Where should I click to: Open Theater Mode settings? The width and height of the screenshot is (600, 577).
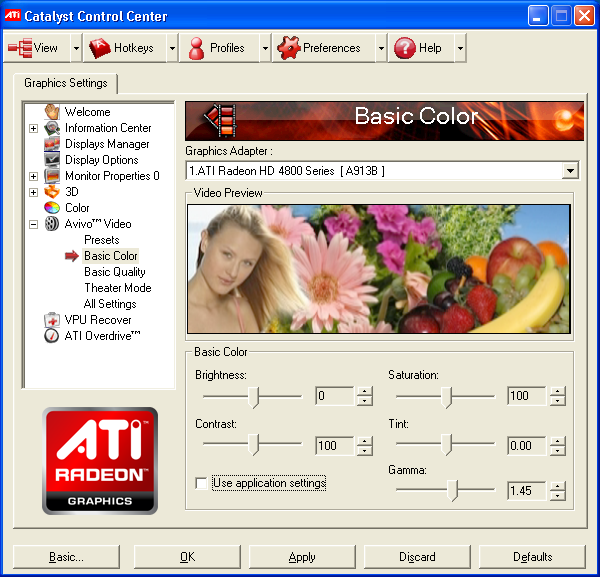[x=118, y=288]
